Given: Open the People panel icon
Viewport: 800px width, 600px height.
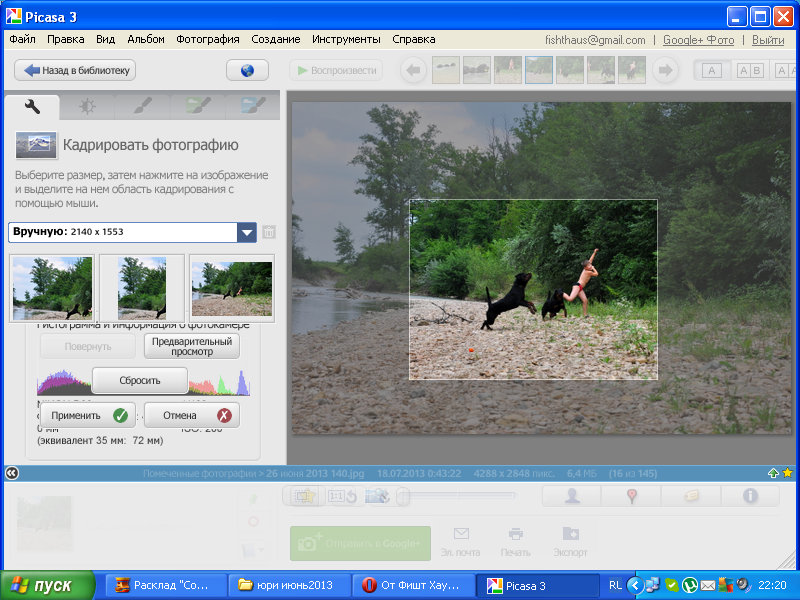Looking at the screenshot, I should click(572, 496).
